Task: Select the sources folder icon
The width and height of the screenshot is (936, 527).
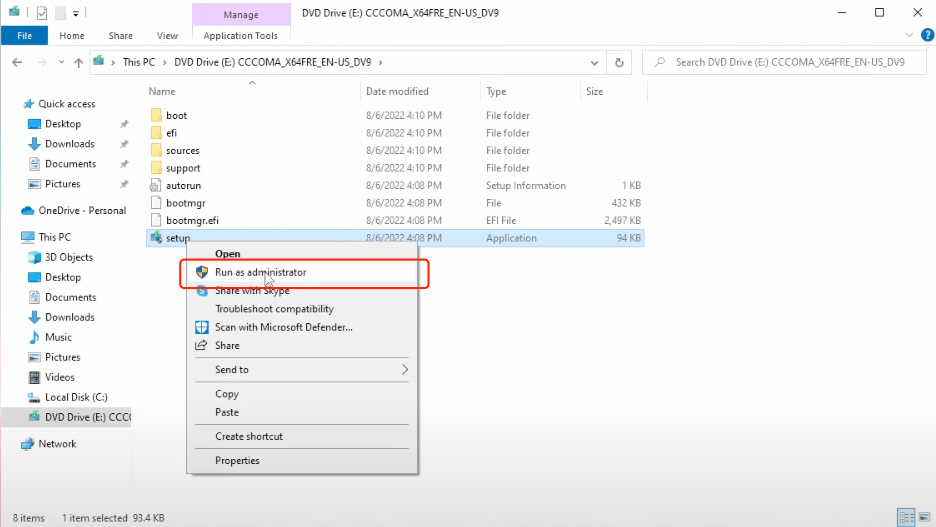Action: 156,150
